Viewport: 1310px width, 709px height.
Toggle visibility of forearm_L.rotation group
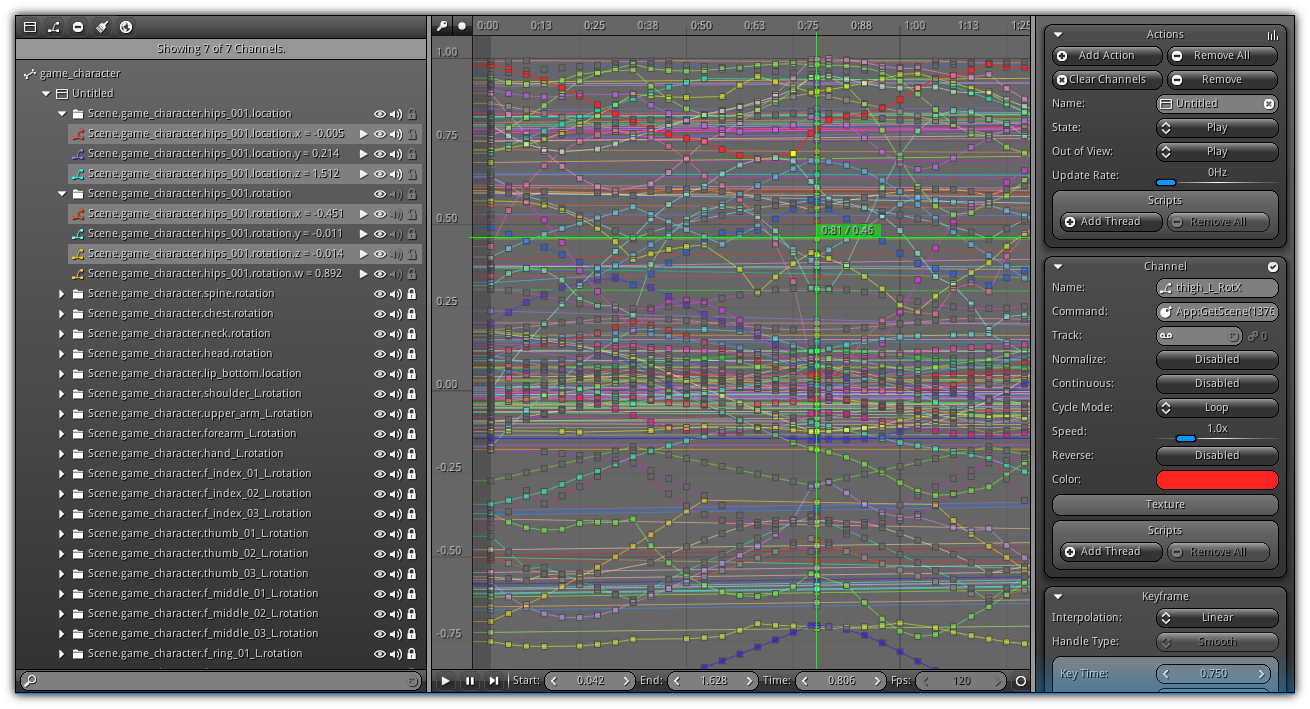point(380,434)
